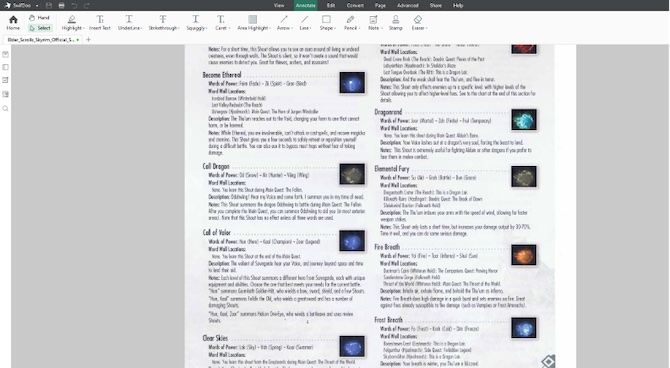Switch to Elder_Scrolls_Skyrim document tab
Screen dimensions: 670x368
pyautogui.click(x=41, y=40)
